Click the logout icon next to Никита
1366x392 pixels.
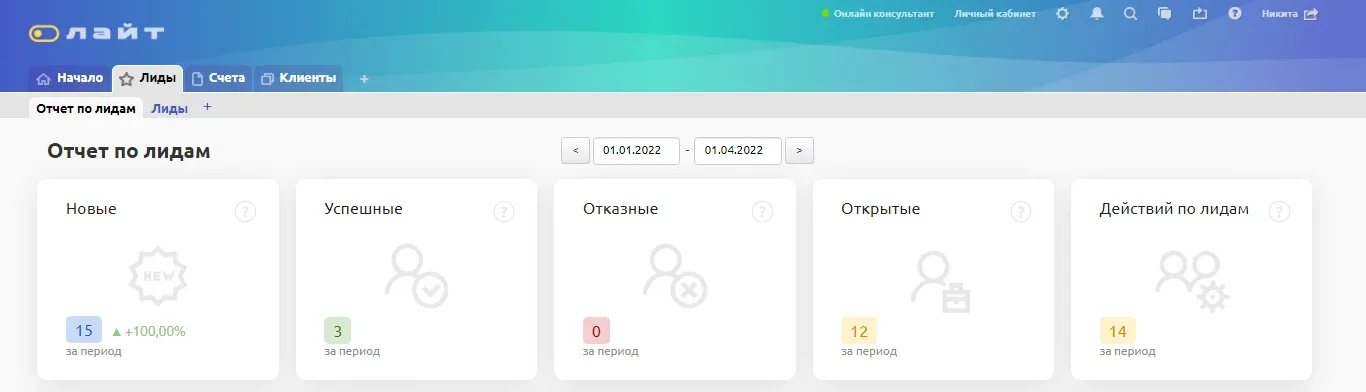coord(1311,14)
